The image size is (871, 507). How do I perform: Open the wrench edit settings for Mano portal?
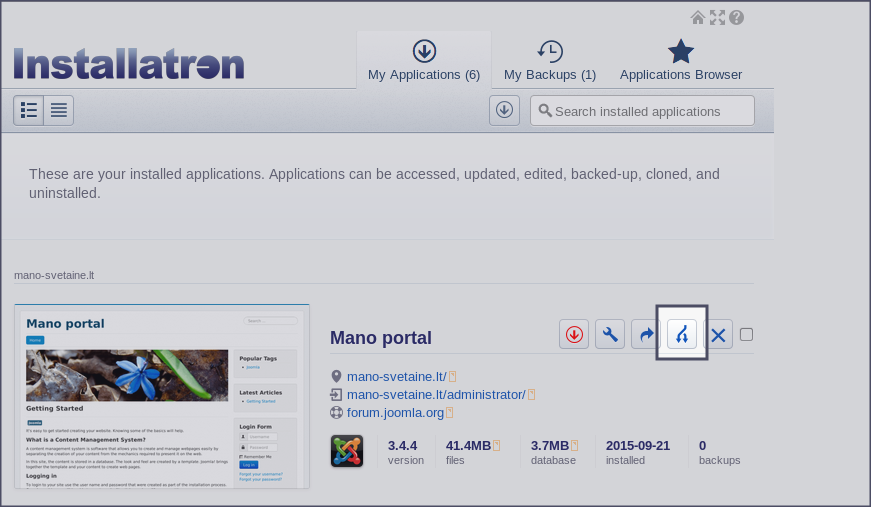(609, 335)
